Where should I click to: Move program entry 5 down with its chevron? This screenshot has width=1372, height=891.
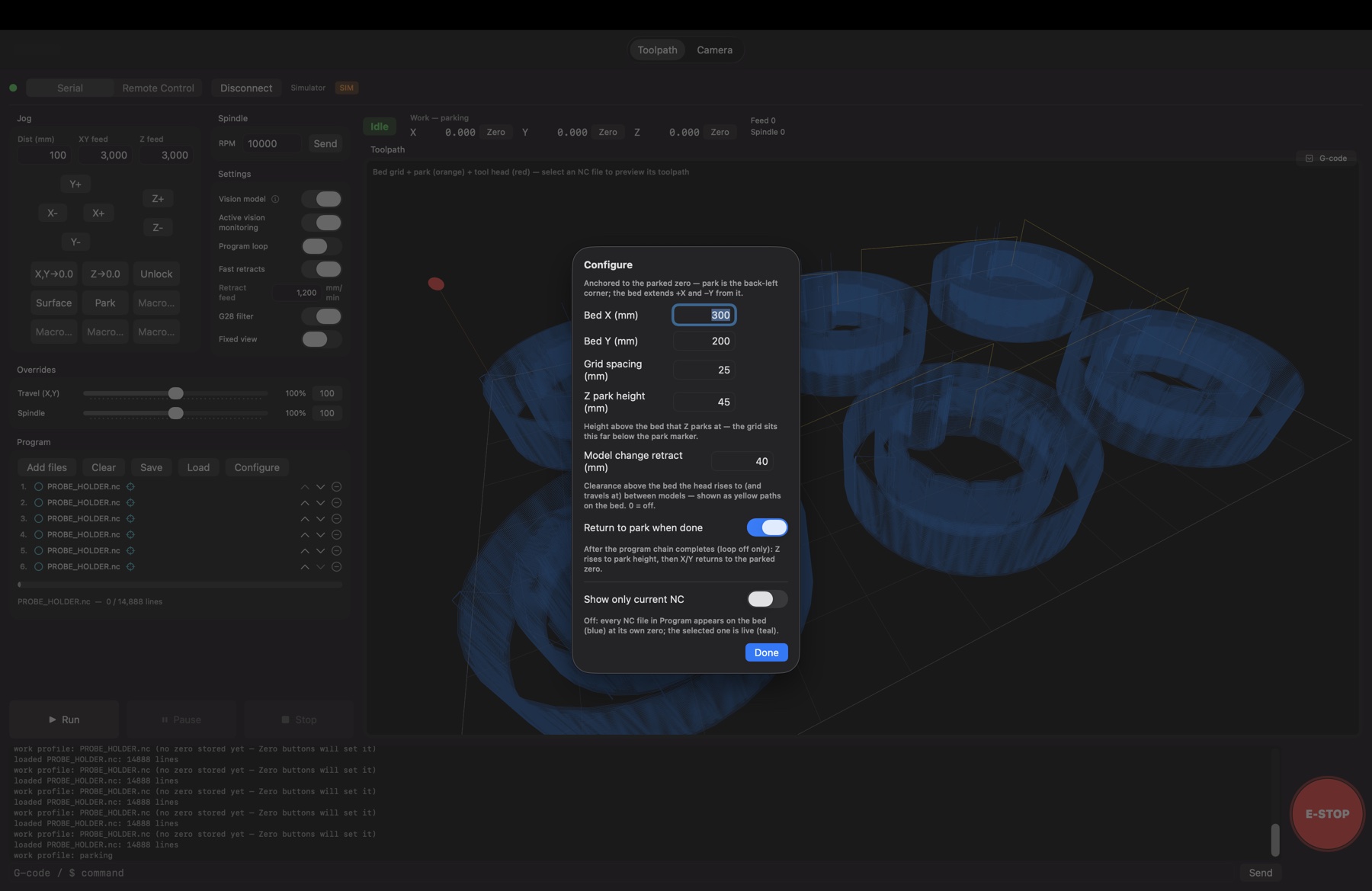320,550
